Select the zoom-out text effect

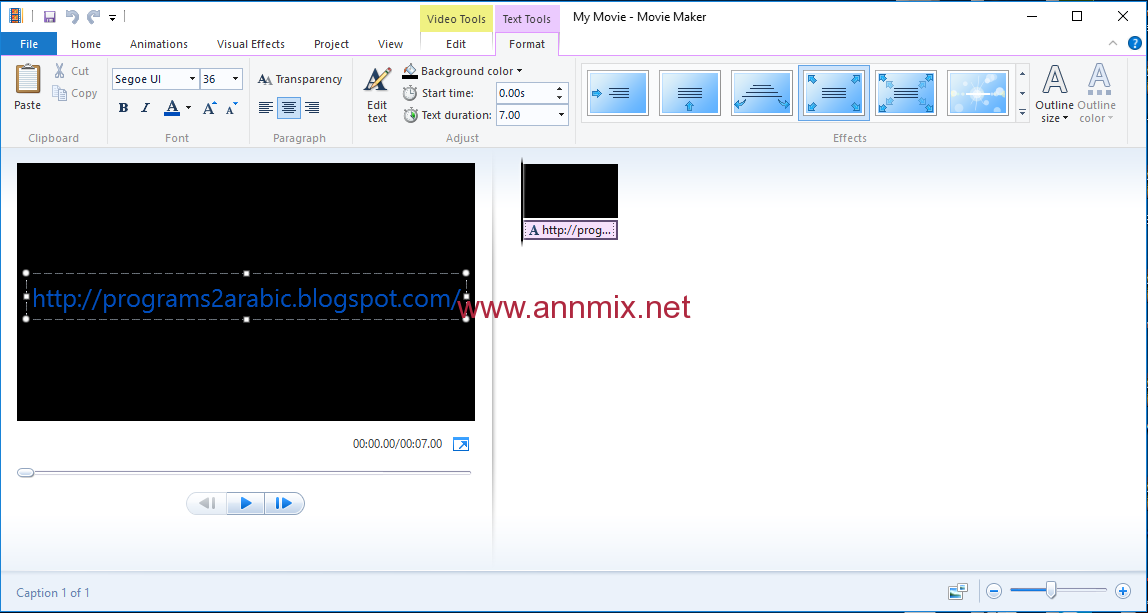point(906,93)
